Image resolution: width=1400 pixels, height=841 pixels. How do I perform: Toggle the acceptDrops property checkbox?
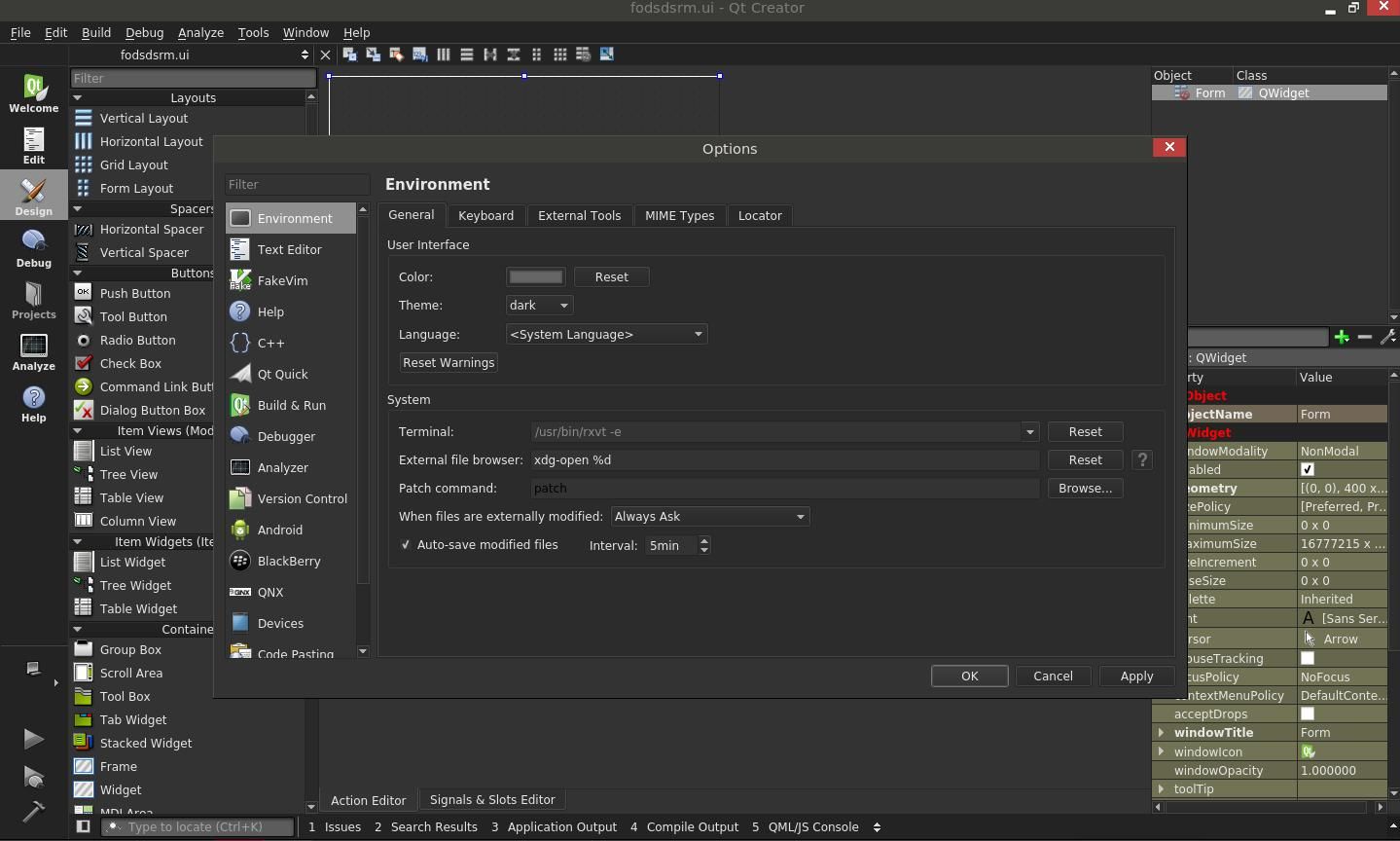coord(1308,713)
